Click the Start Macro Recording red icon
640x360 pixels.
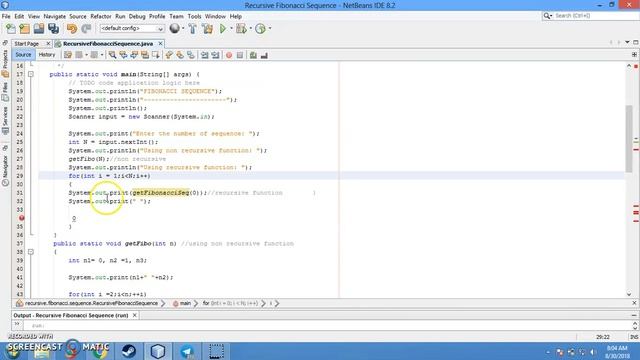(229, 55)
